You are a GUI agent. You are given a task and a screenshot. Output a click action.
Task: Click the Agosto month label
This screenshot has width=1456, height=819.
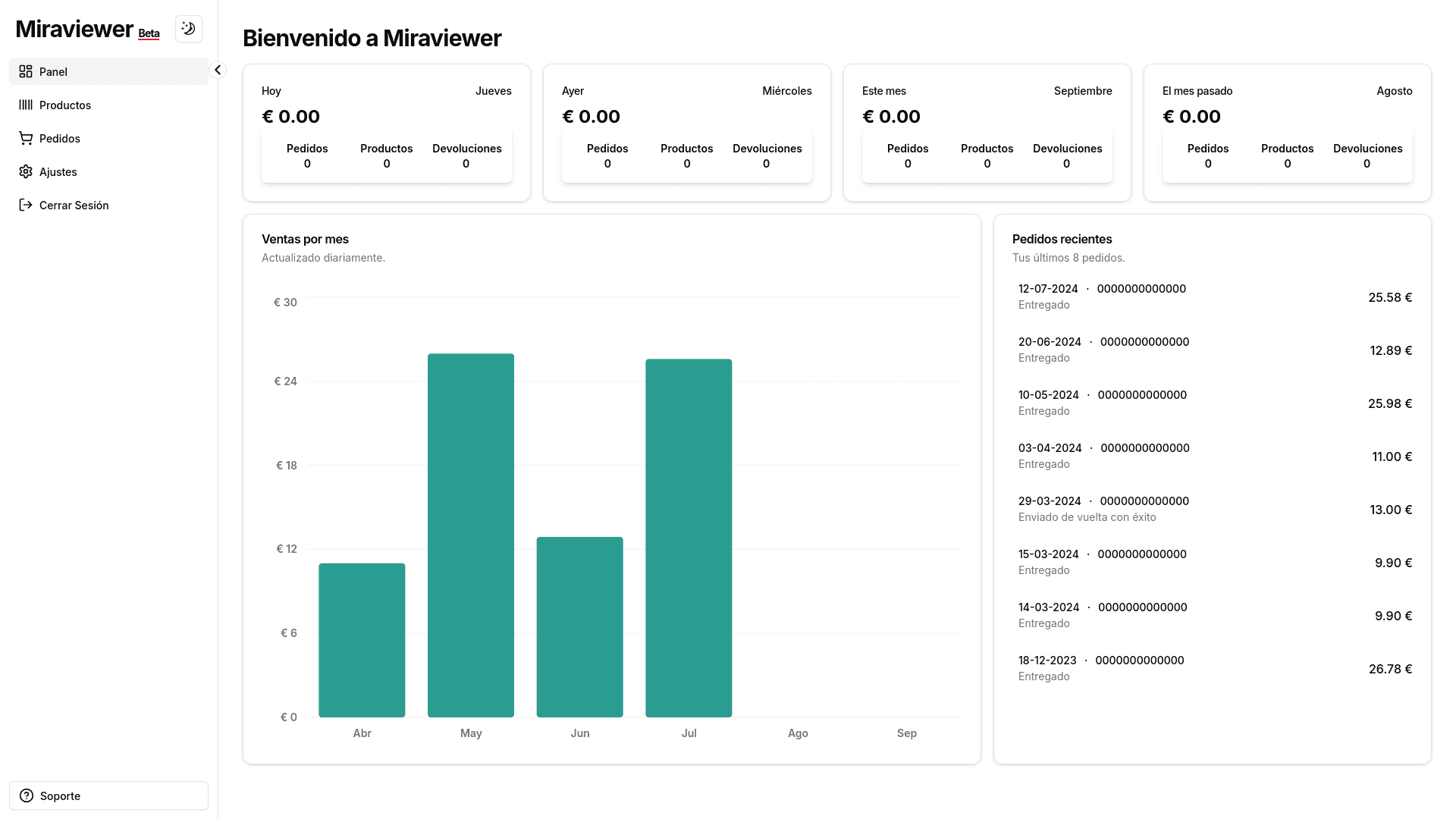click(x=1395, y=91)
